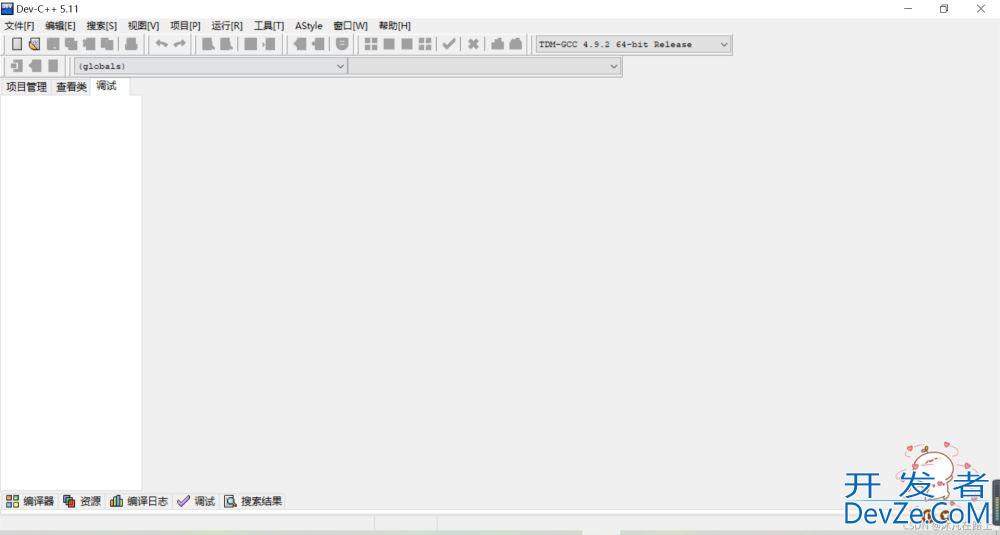Click the Insert icon in second toolbar row
This screenshot has height=535, width=1000.
point(17,66)
